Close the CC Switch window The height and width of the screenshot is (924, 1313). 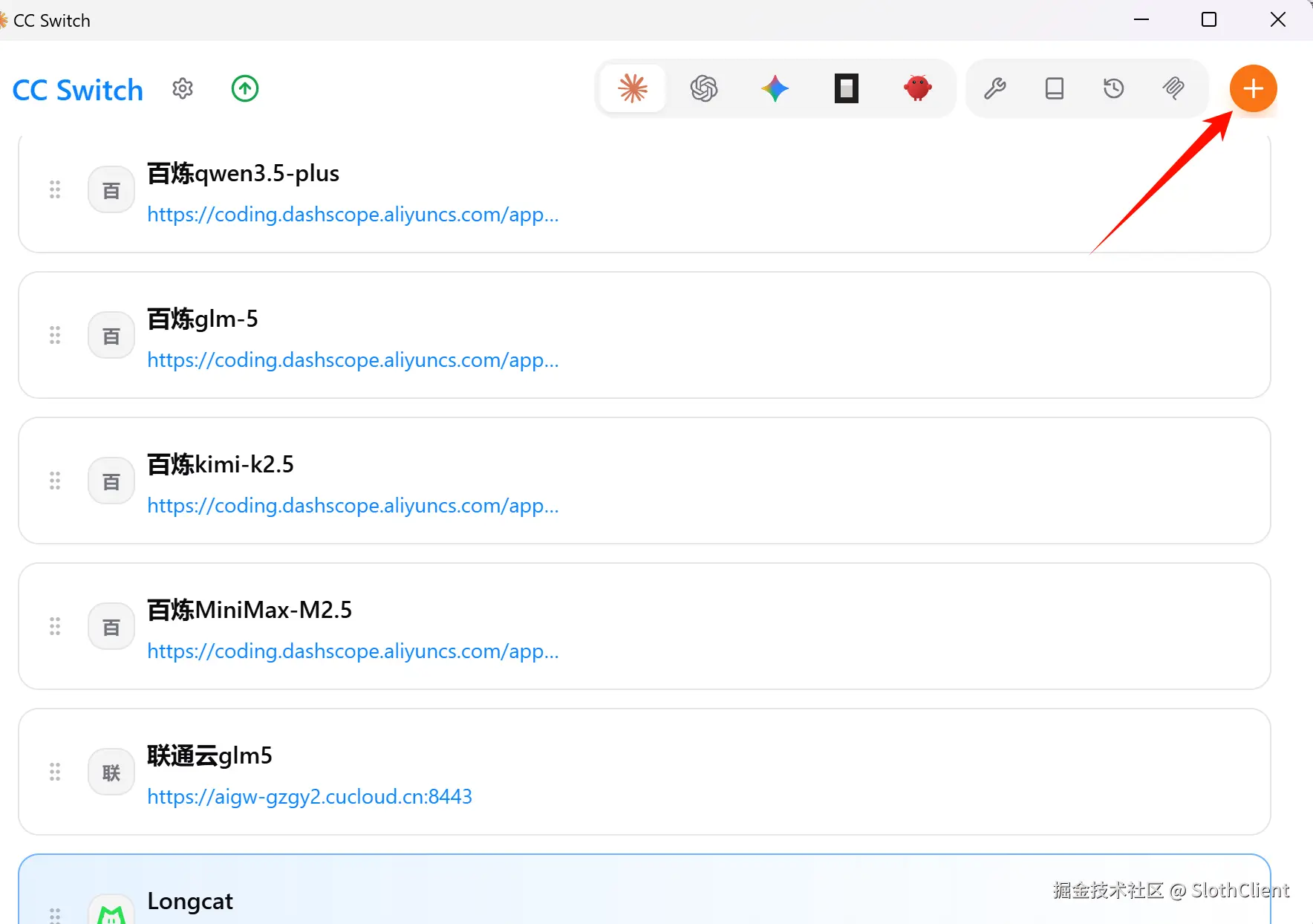1277,19
